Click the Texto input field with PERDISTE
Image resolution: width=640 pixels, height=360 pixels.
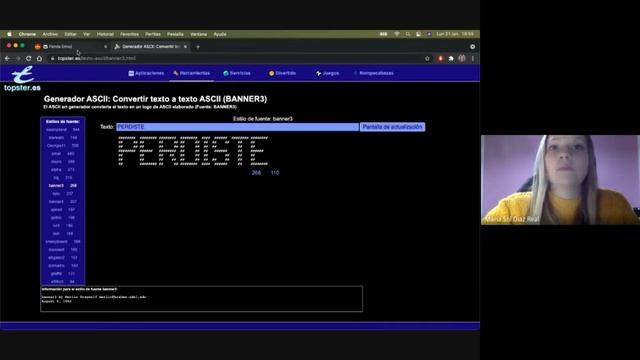pyautogui.click(x=237, y=127)
